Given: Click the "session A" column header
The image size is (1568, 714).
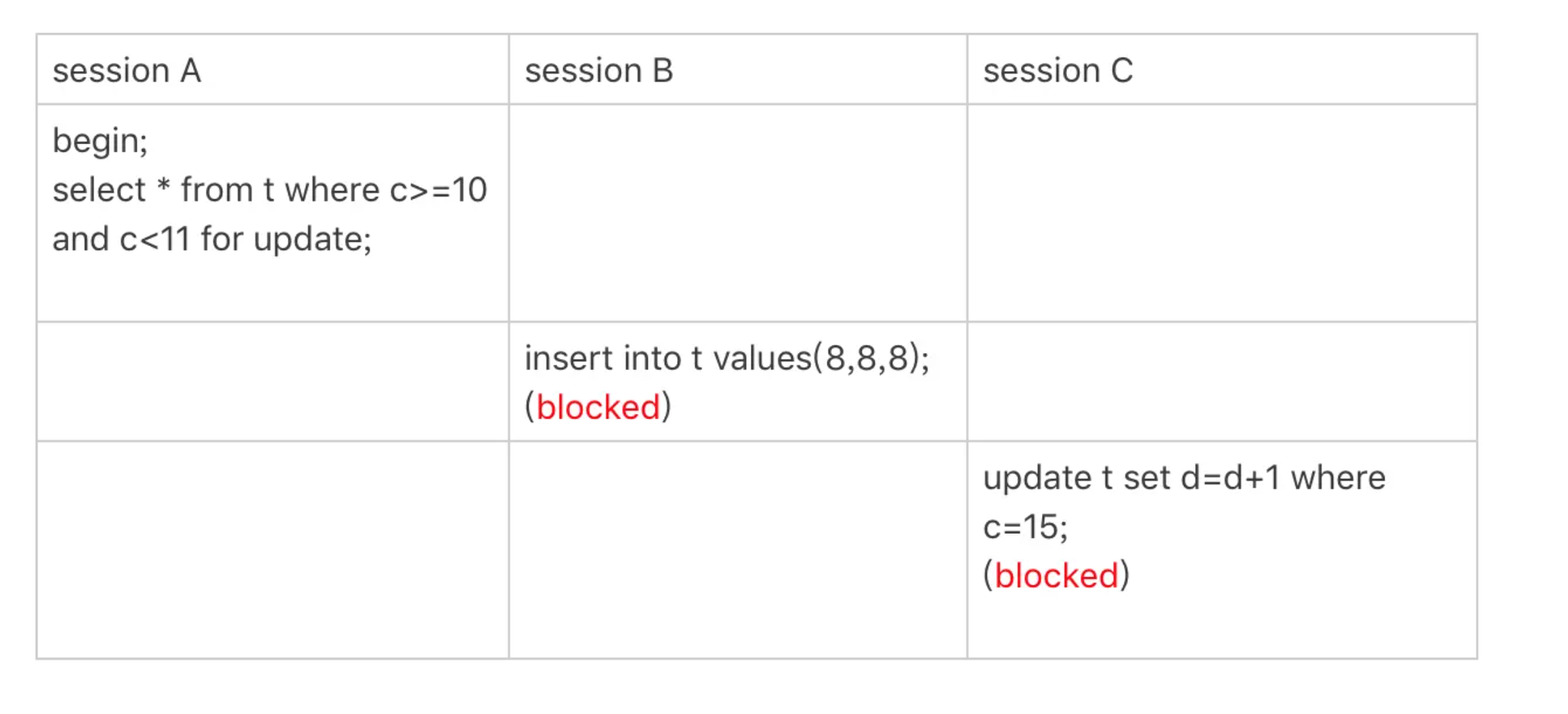Looking at the screenshot, I should (x=127, y=71).
